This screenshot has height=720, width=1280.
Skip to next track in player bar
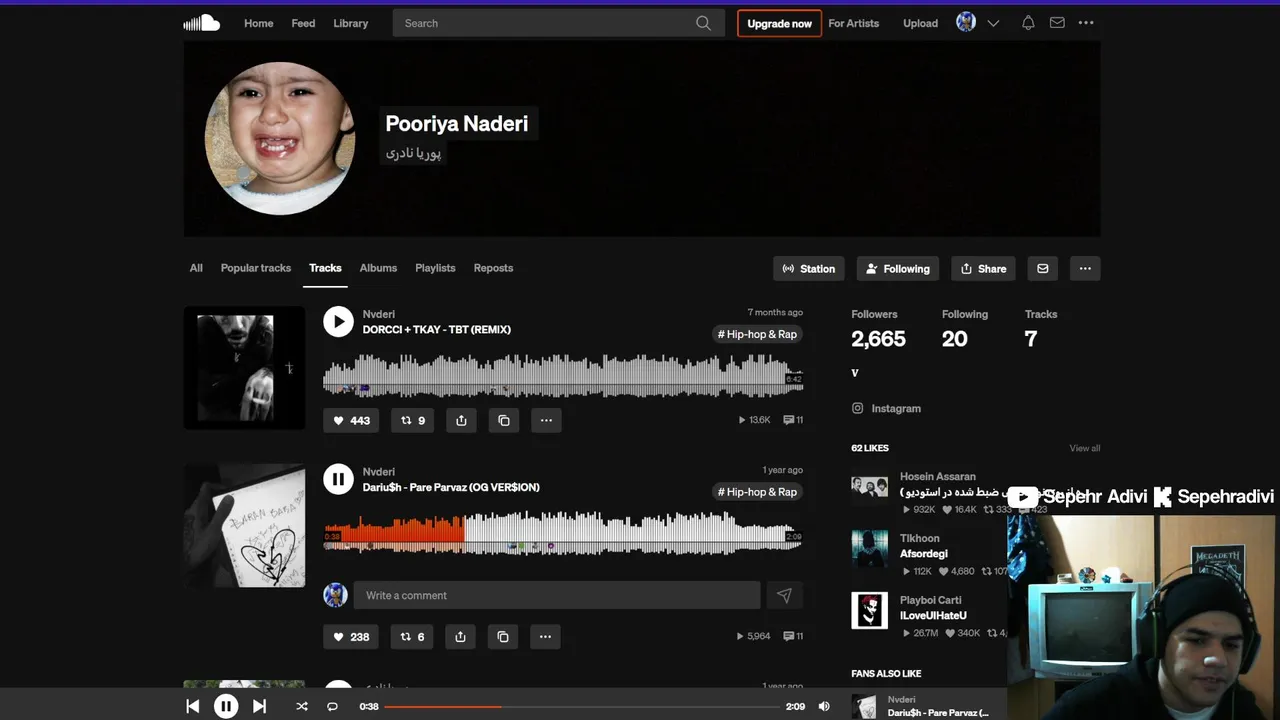[259, 706]
